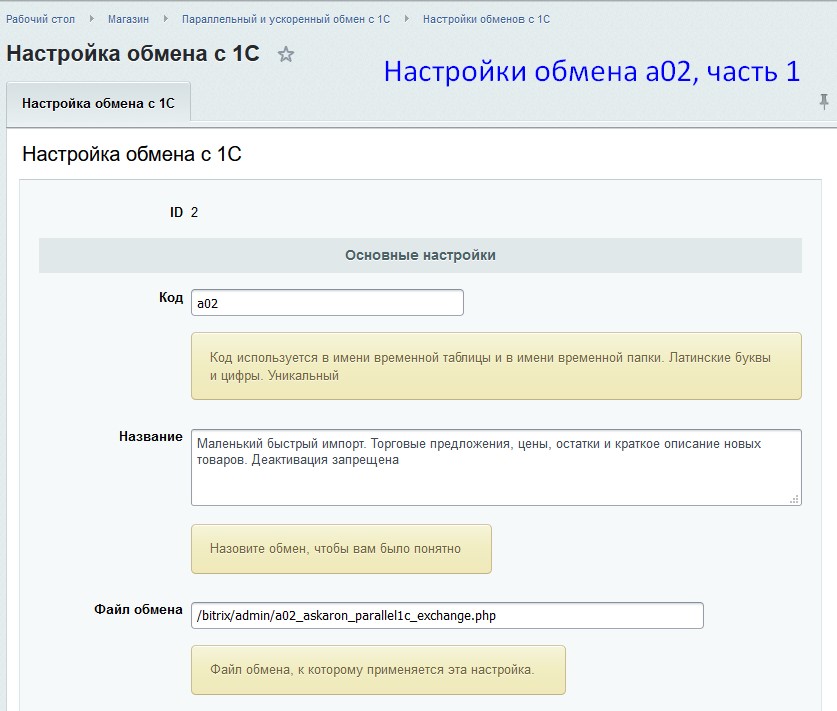This screenshot has width=837, height=711.
Task: Click the Название field label
Action: point(150,437)
